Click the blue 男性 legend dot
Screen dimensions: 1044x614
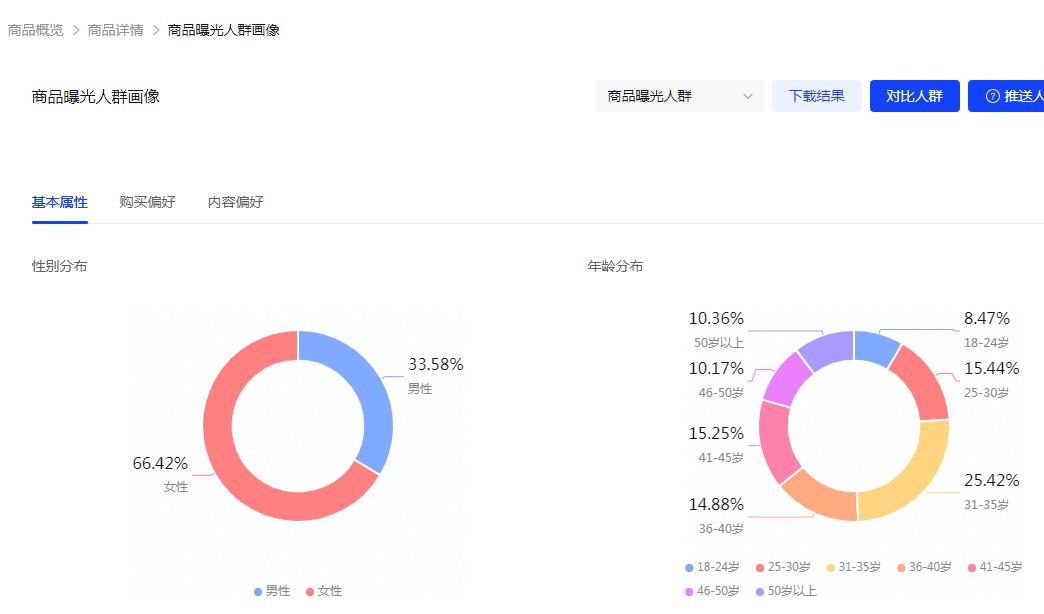point(257,591)
